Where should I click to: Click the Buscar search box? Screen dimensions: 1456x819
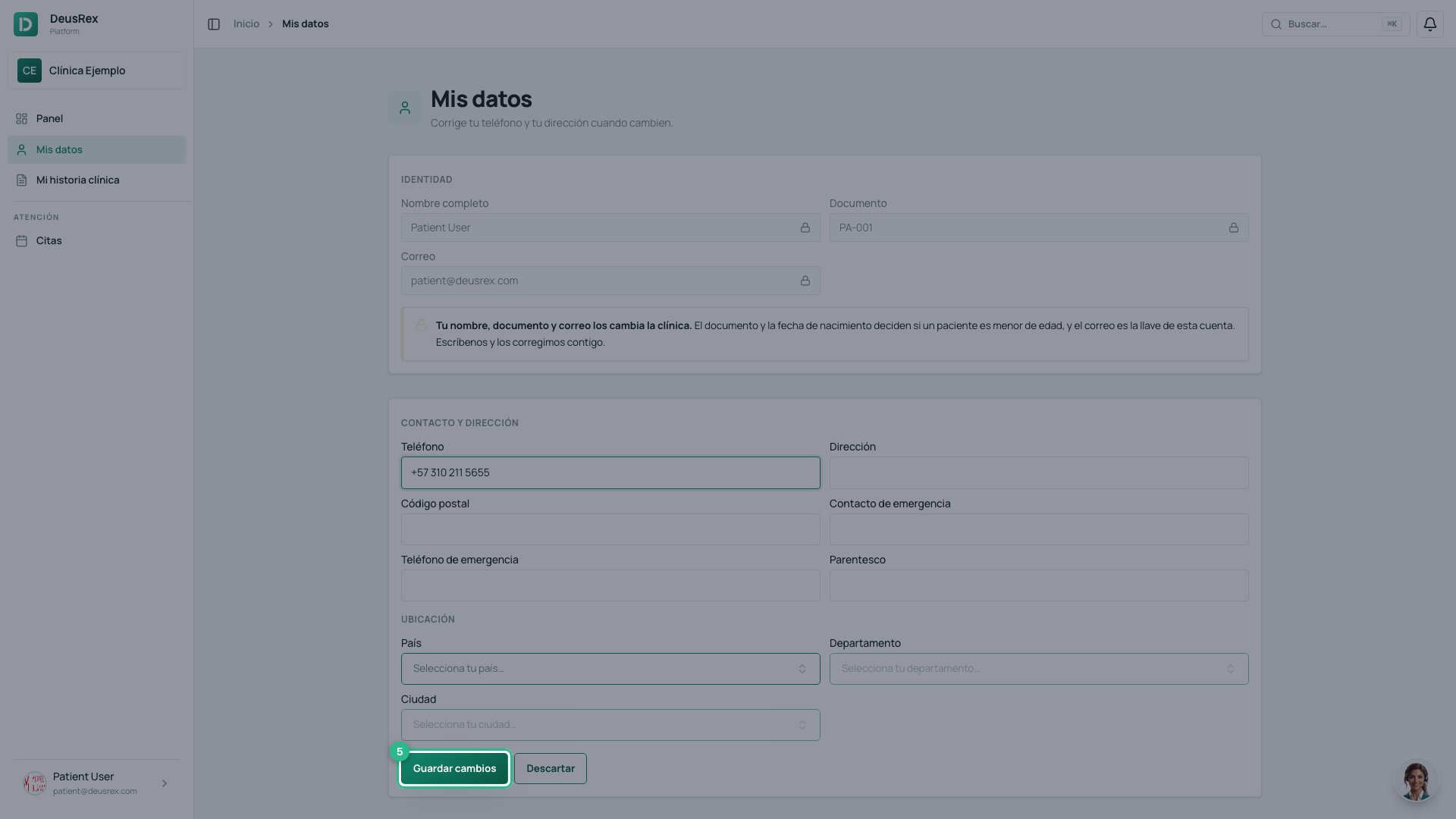(x=1335, y=24)
